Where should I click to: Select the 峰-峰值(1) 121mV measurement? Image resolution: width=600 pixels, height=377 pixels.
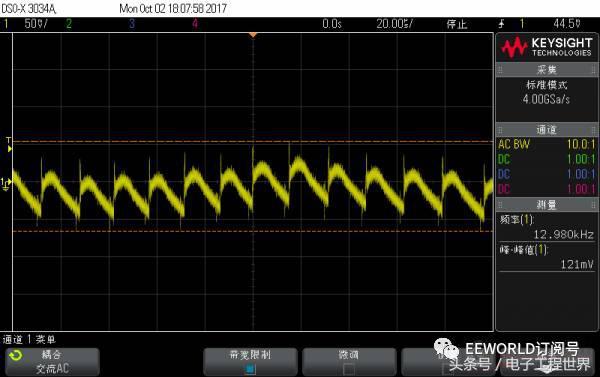546,257
